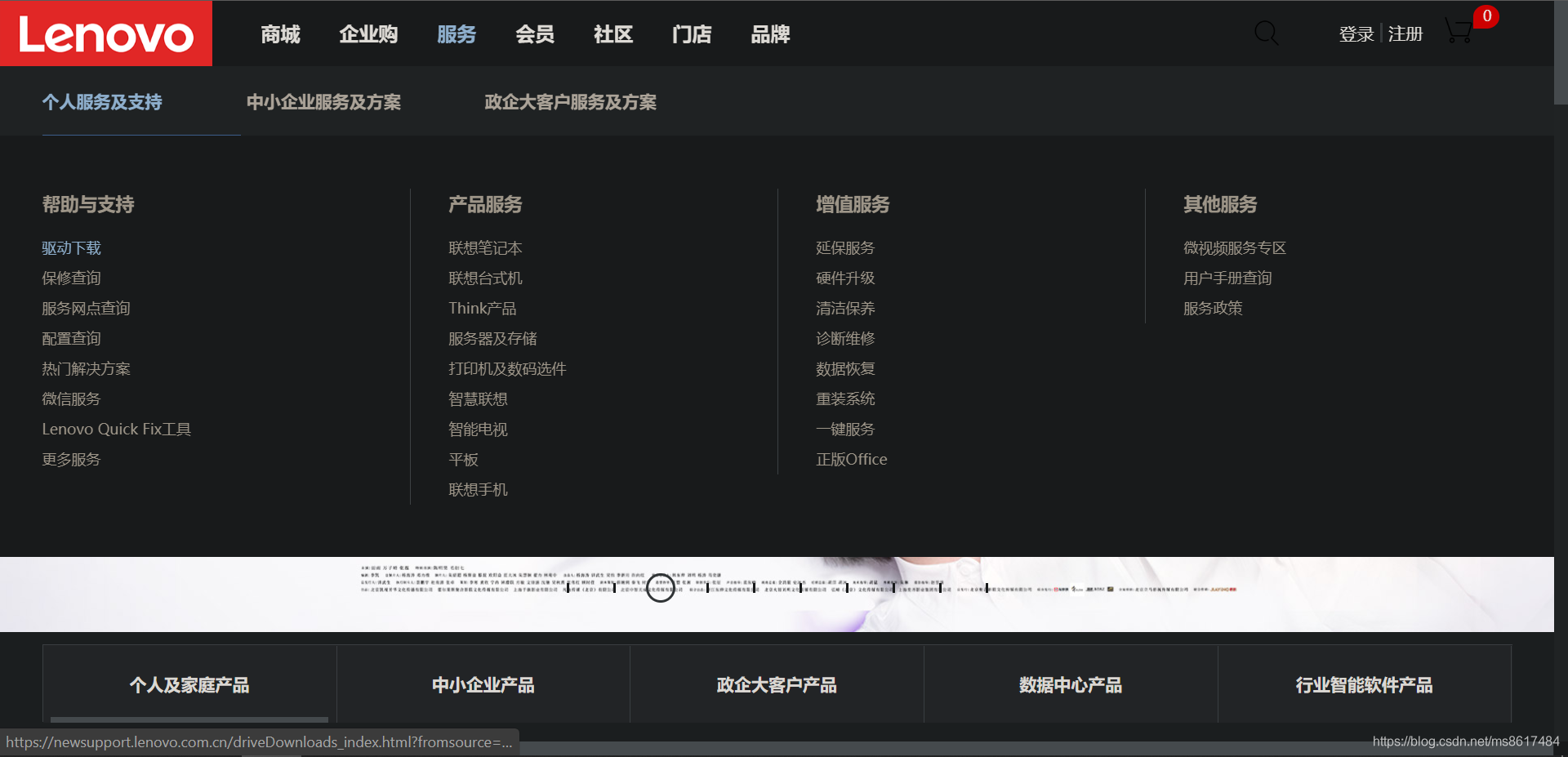
Task: Open the 清洁保养 link
Action: click(845, 309)
